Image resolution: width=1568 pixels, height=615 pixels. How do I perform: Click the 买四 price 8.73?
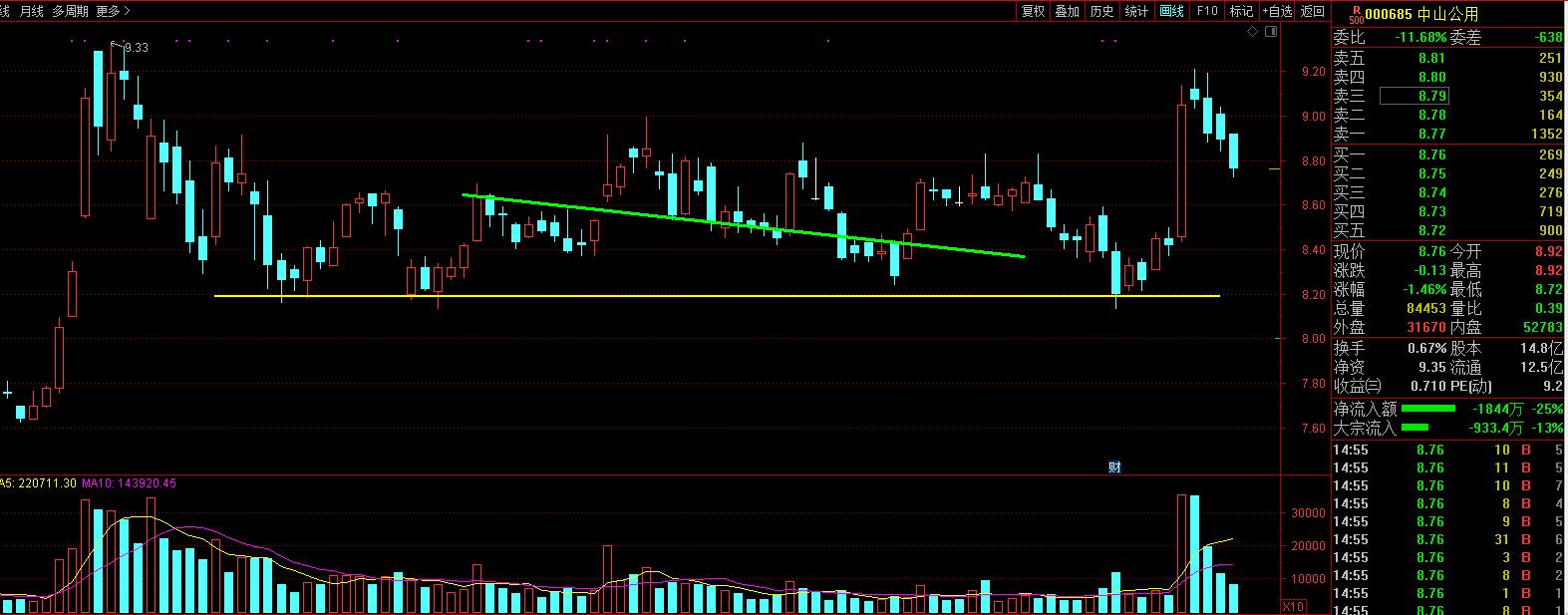click(x=1431, y=211)
